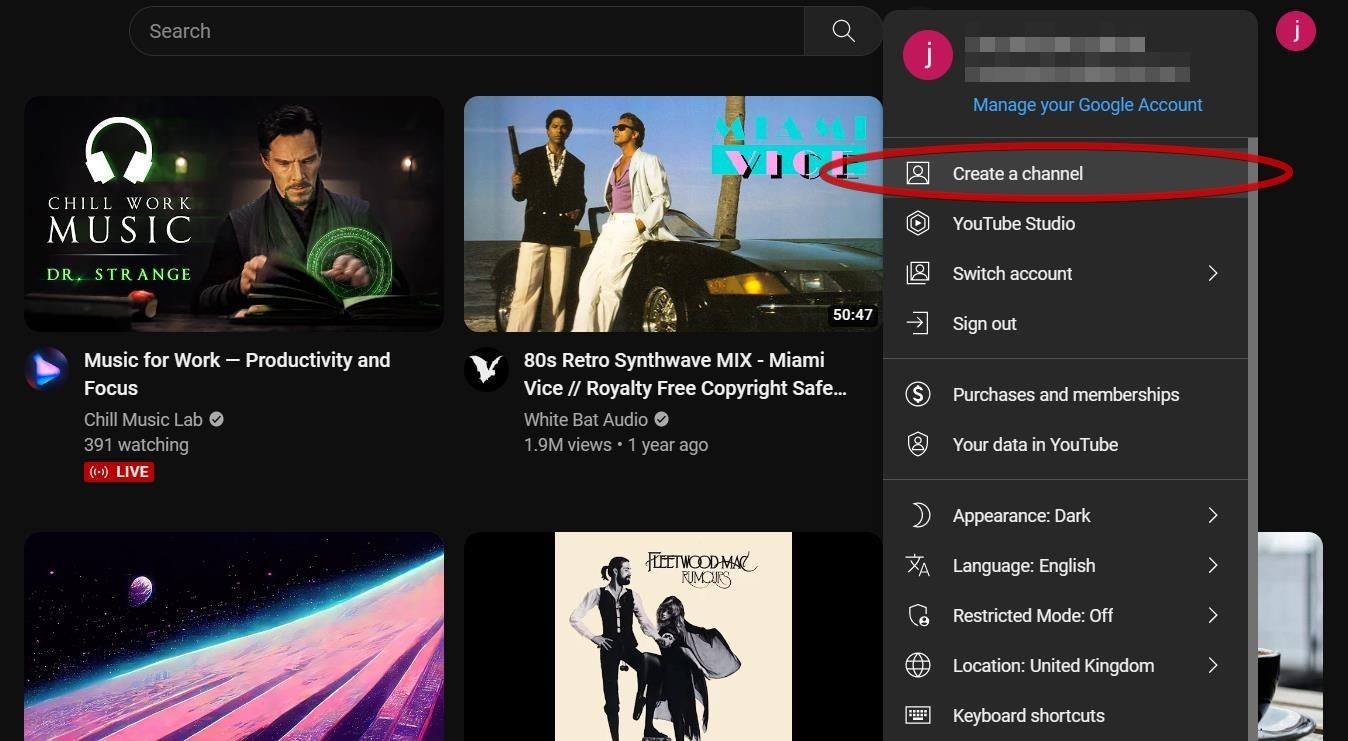Open Manage your Google Account link
1348x741 pixels.
click(x=1088, y=105)
